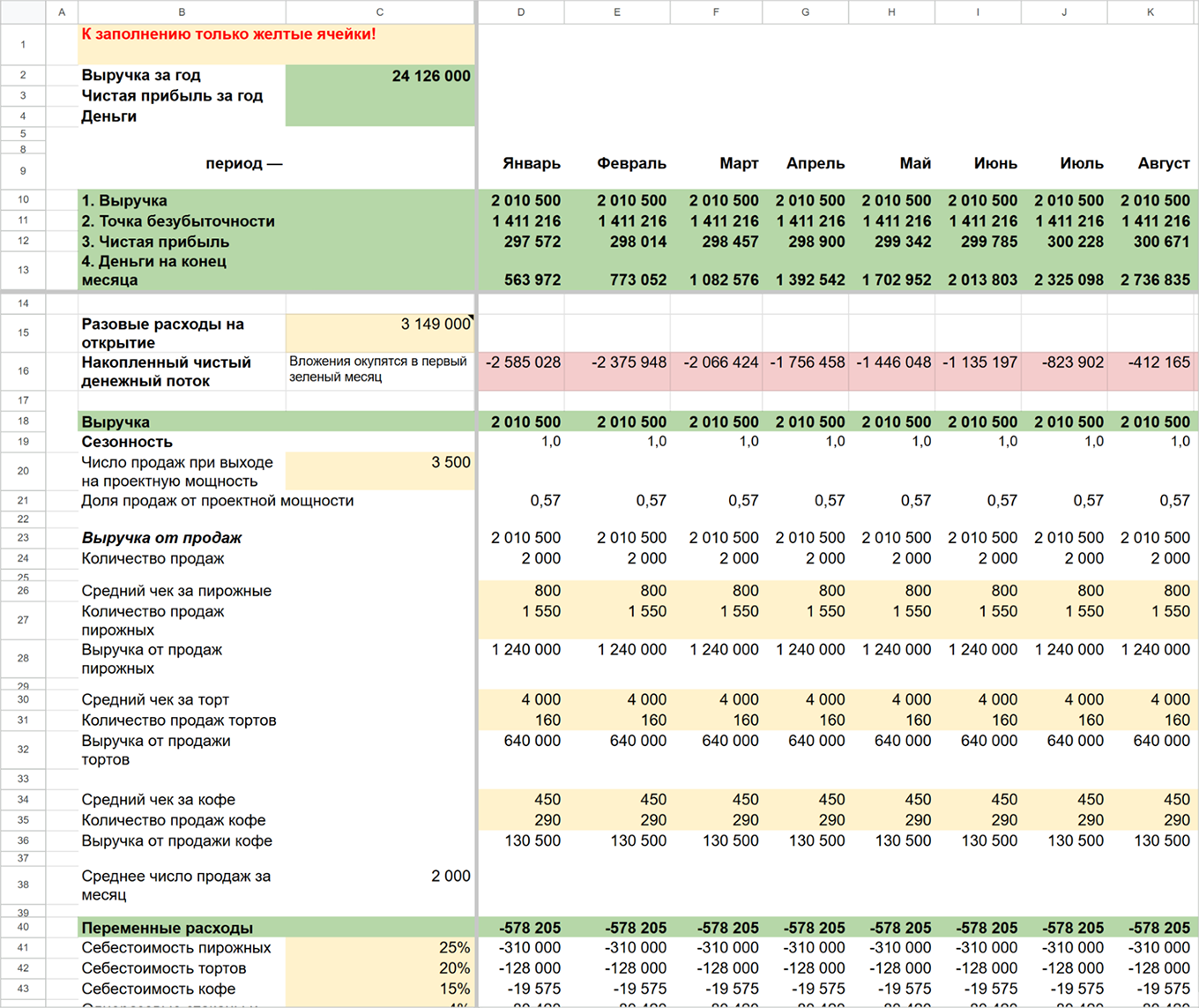The height and width of the screenshot is (1008, 1199).
Task: Click the 25% Себестоимость пирожных input cell
Action: 380,948
